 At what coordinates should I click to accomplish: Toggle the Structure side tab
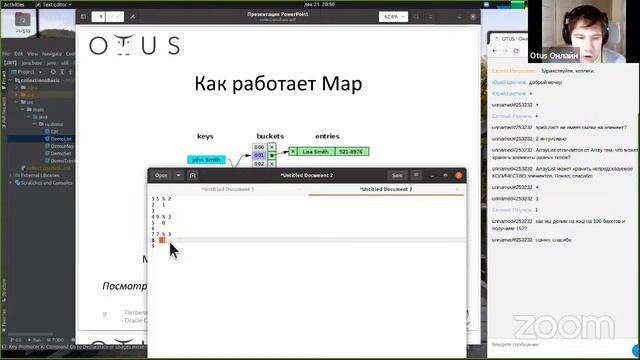pyautogui.click(x=4, y=291)
